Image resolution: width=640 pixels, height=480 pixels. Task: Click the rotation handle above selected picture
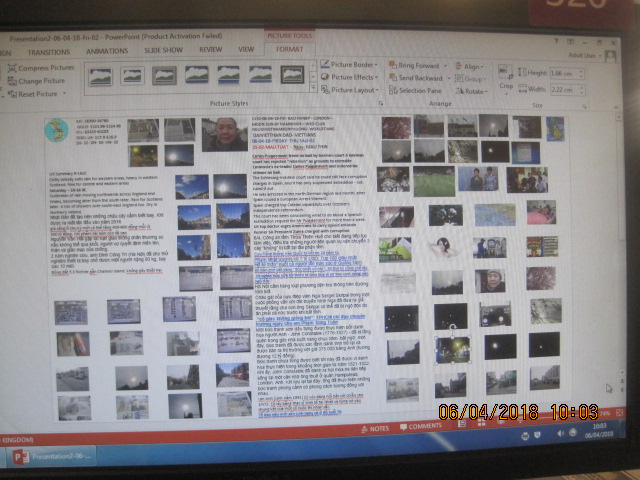[x=453, y=327]
